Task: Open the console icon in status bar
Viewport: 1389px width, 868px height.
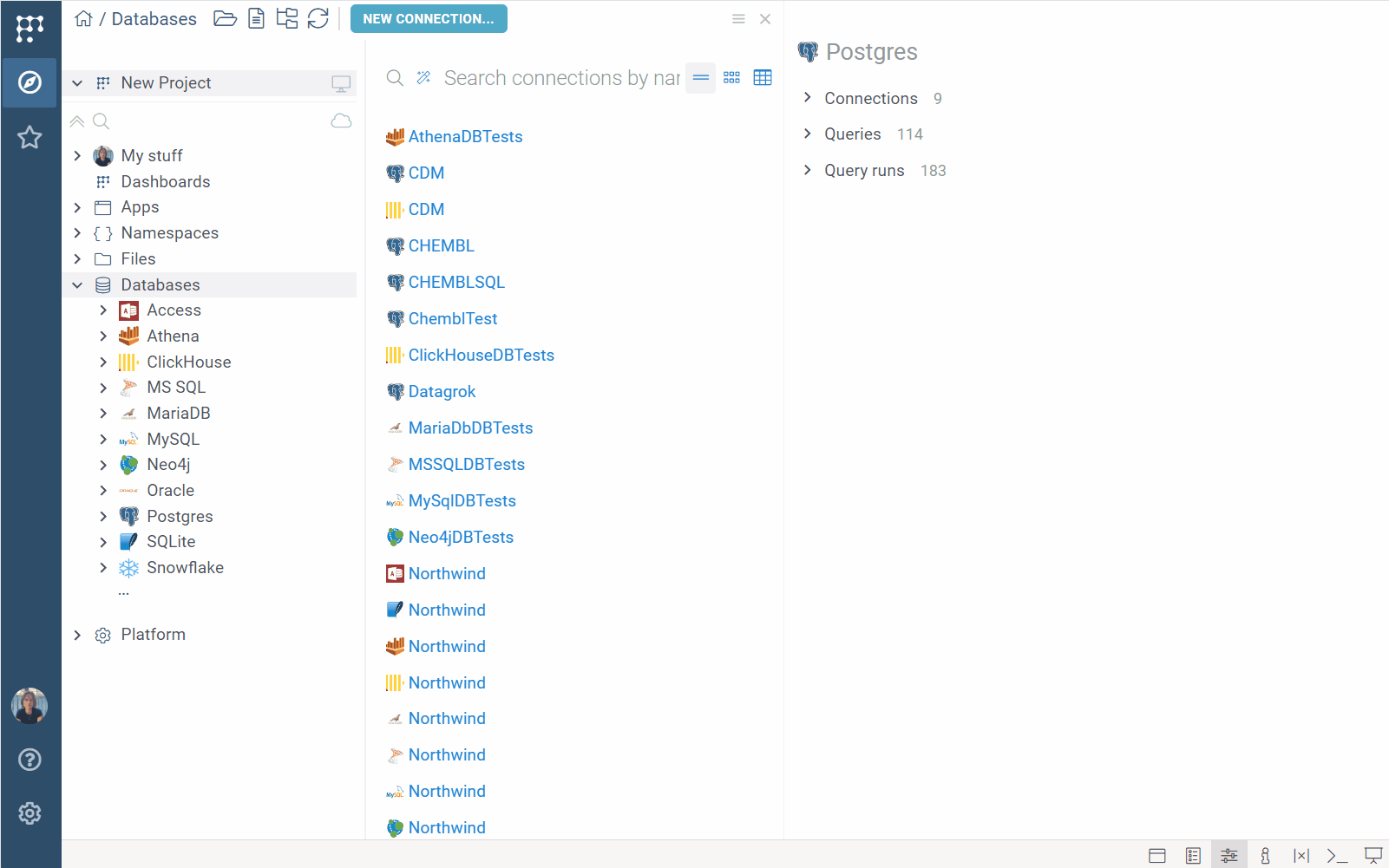Action: coord(1337,856)
